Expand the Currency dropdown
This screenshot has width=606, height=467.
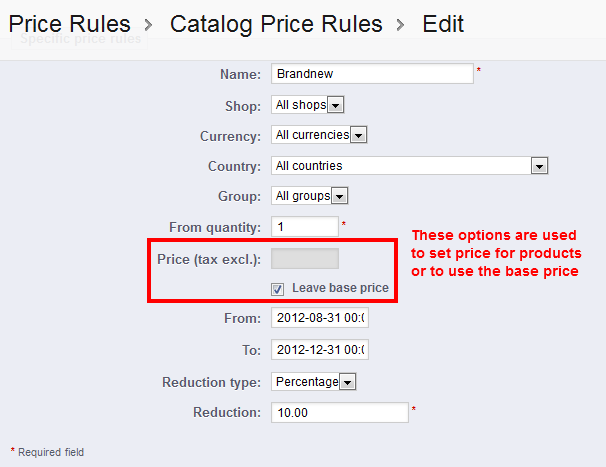pos(320,135)
